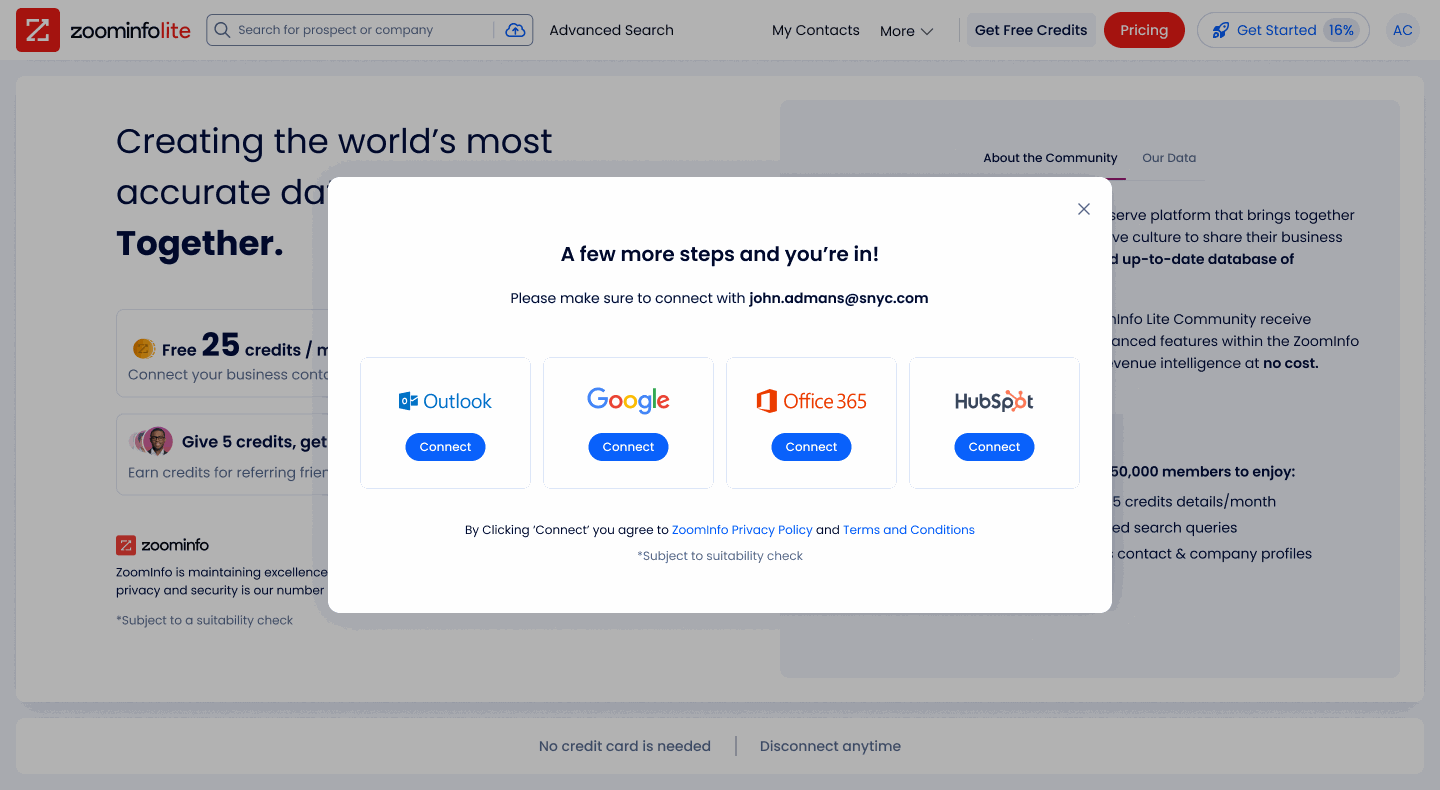1440x790 pixels.
Task: Click the john.admans@snyc.com email text
Action: [839, 298]
